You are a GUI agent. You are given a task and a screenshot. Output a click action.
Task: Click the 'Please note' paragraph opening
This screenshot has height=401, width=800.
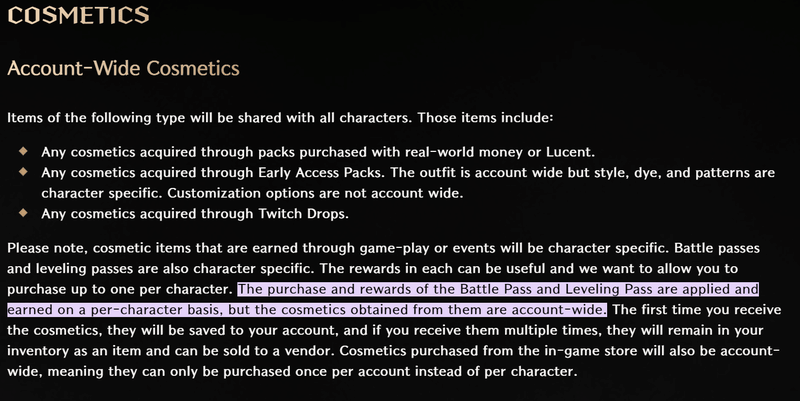click(48, 246)
